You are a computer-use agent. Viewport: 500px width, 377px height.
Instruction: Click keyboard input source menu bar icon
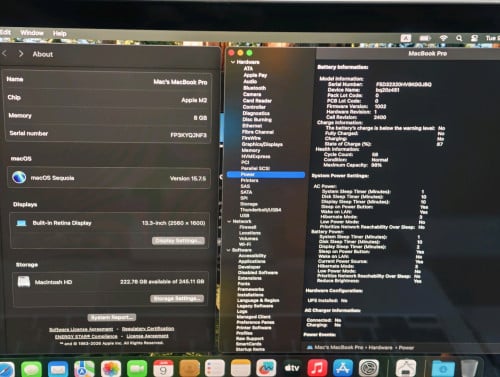(x=406, y=38)
